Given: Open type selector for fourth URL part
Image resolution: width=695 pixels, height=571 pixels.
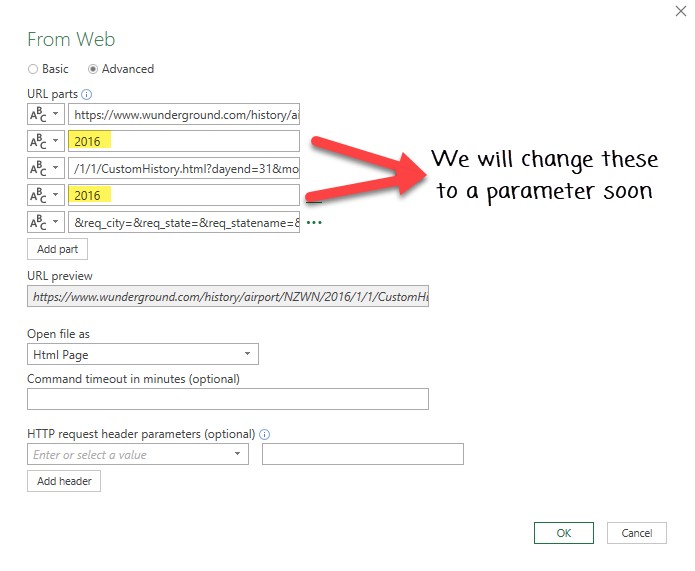Looking at the screenshot, I should point(45,195).
